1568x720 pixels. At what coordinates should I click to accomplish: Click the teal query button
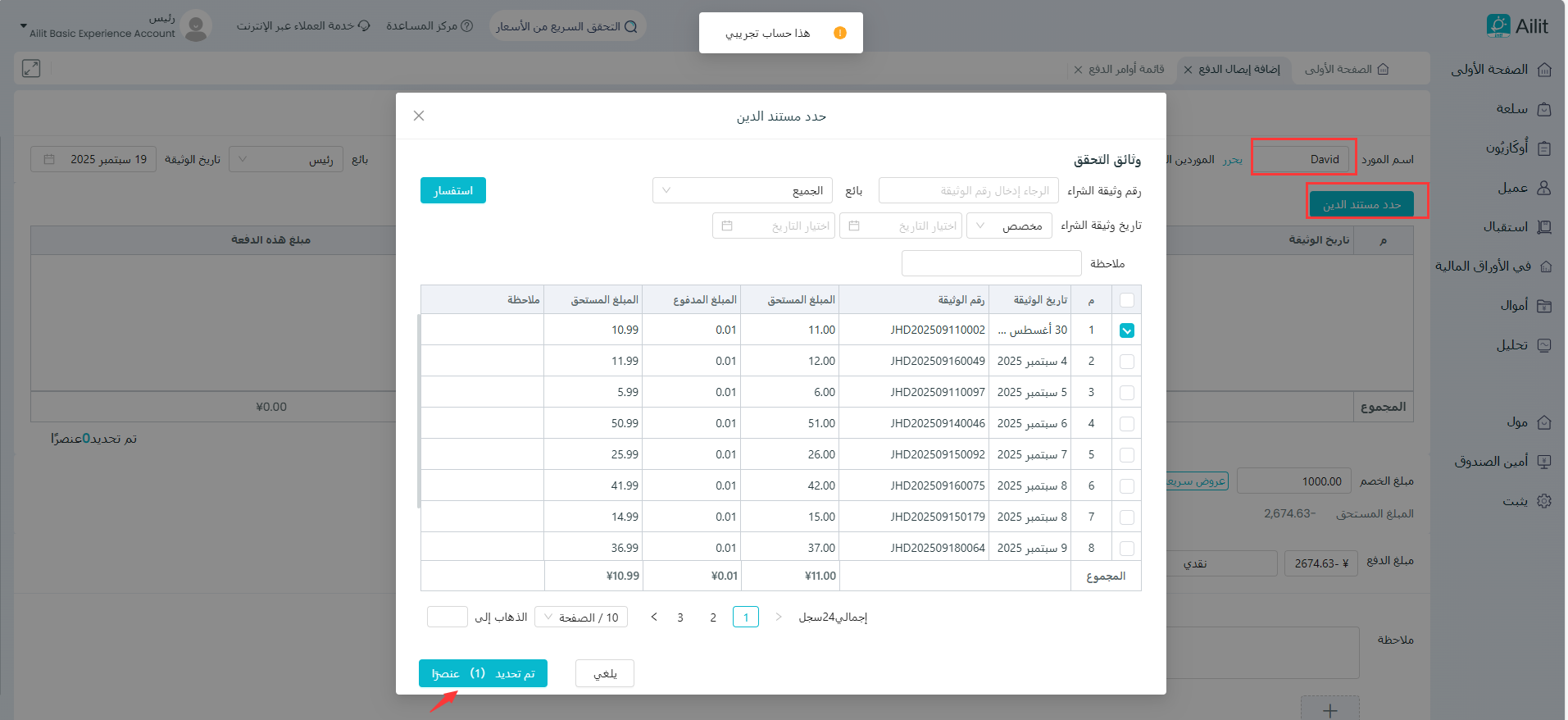453,191
